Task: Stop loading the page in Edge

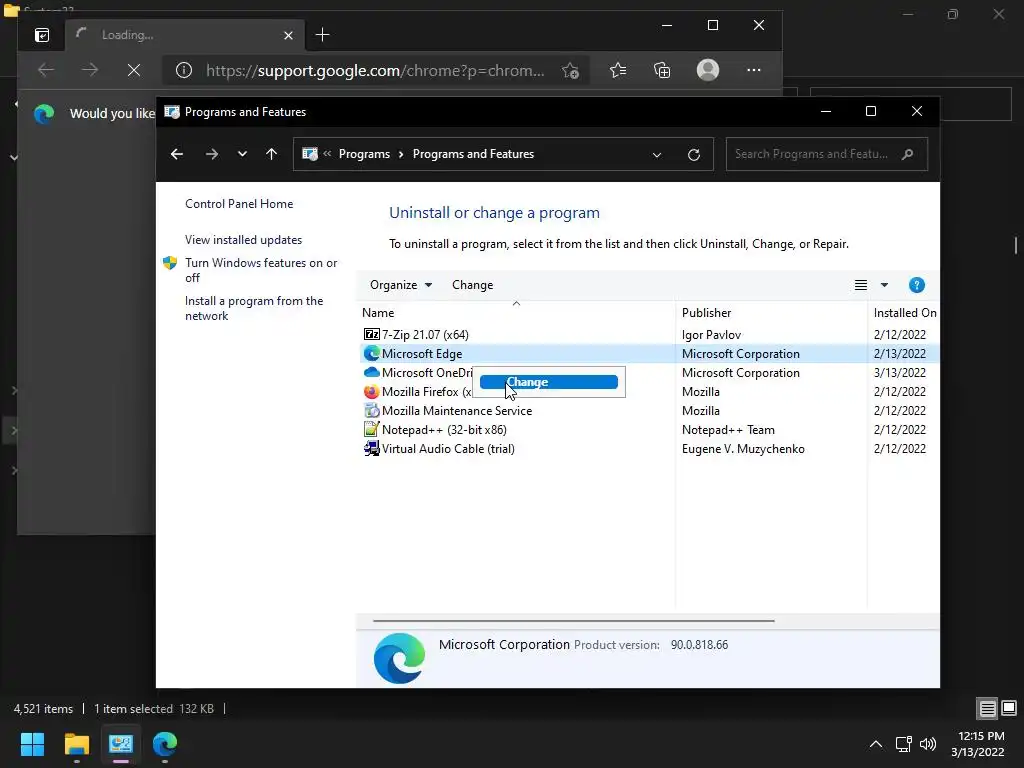Action: point(134,70)
